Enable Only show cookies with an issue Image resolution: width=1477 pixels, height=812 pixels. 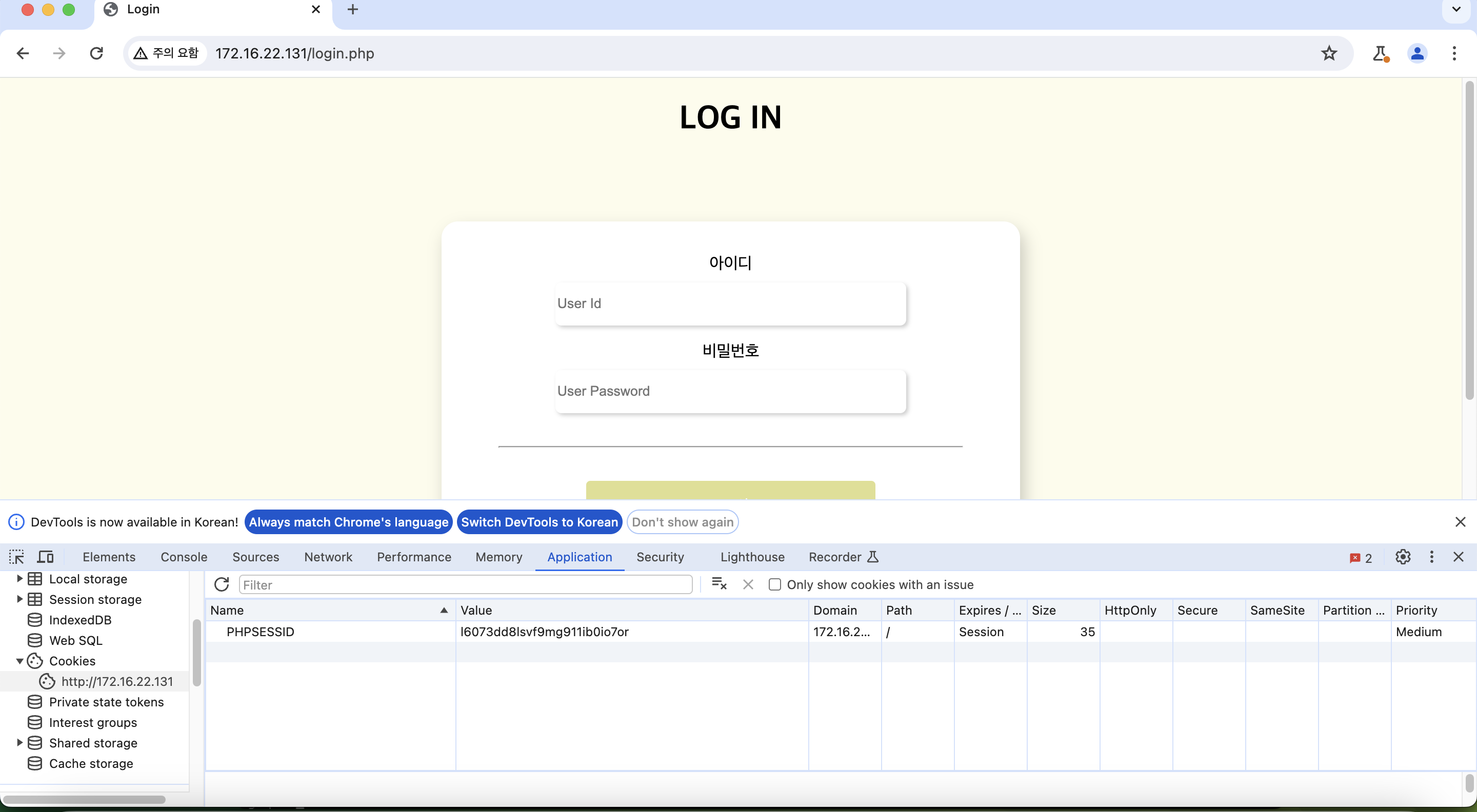(774, 584)
